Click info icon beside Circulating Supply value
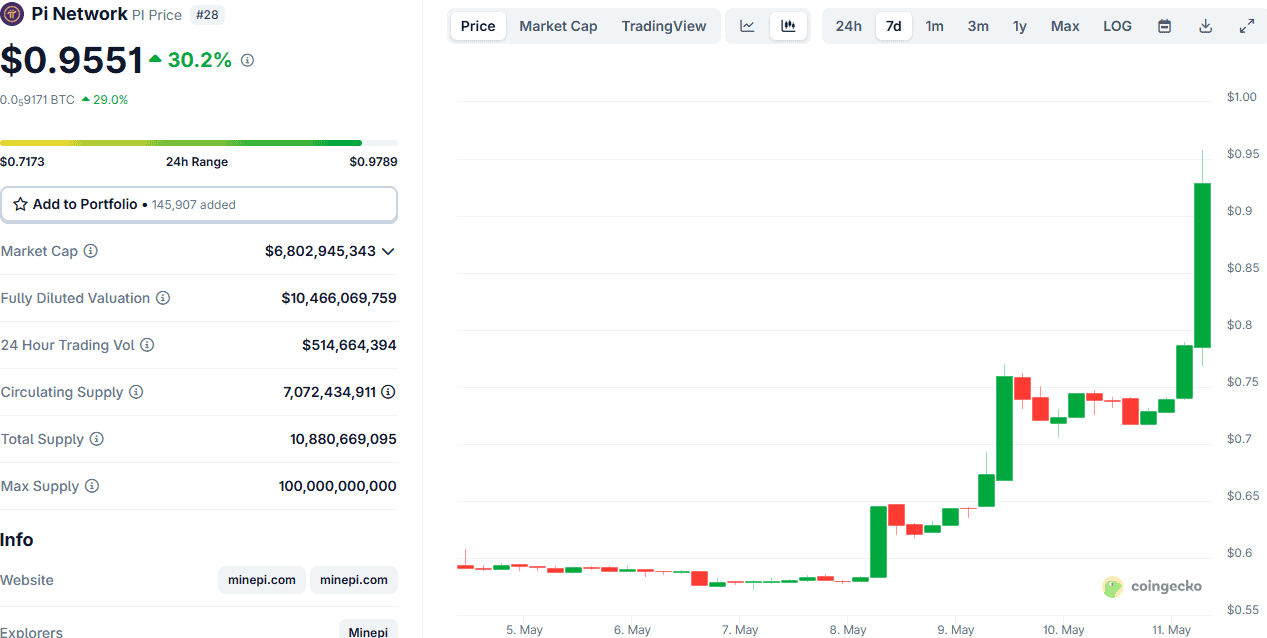 pos(388,392)
